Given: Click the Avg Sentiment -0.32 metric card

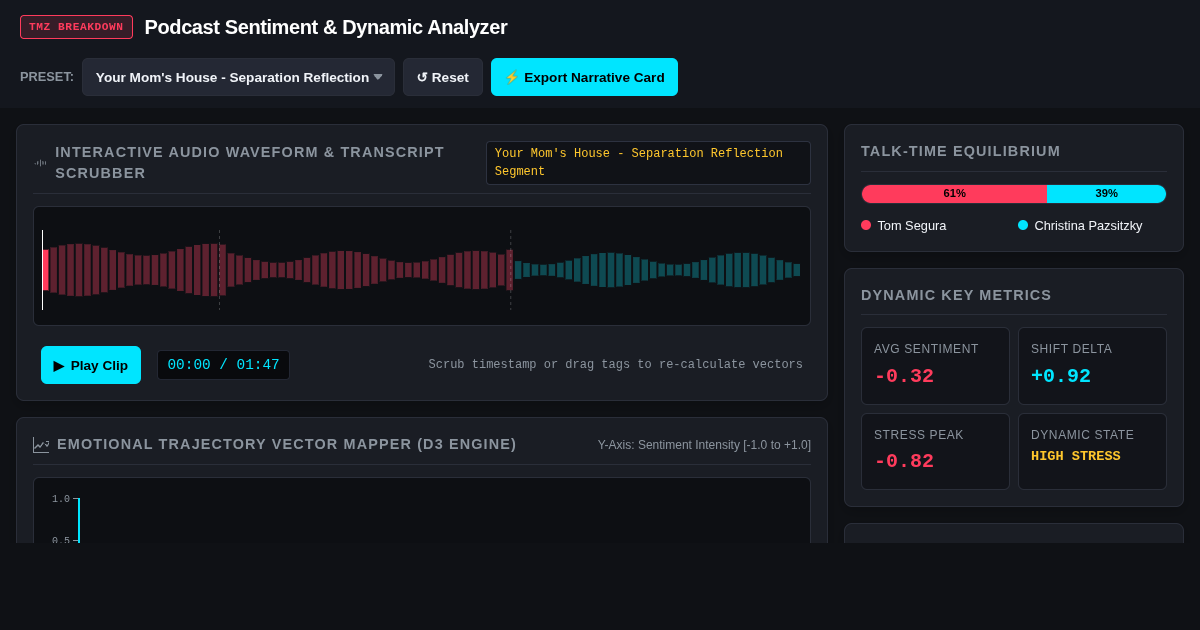Looking at the screenshot, I should click(935, 366).
